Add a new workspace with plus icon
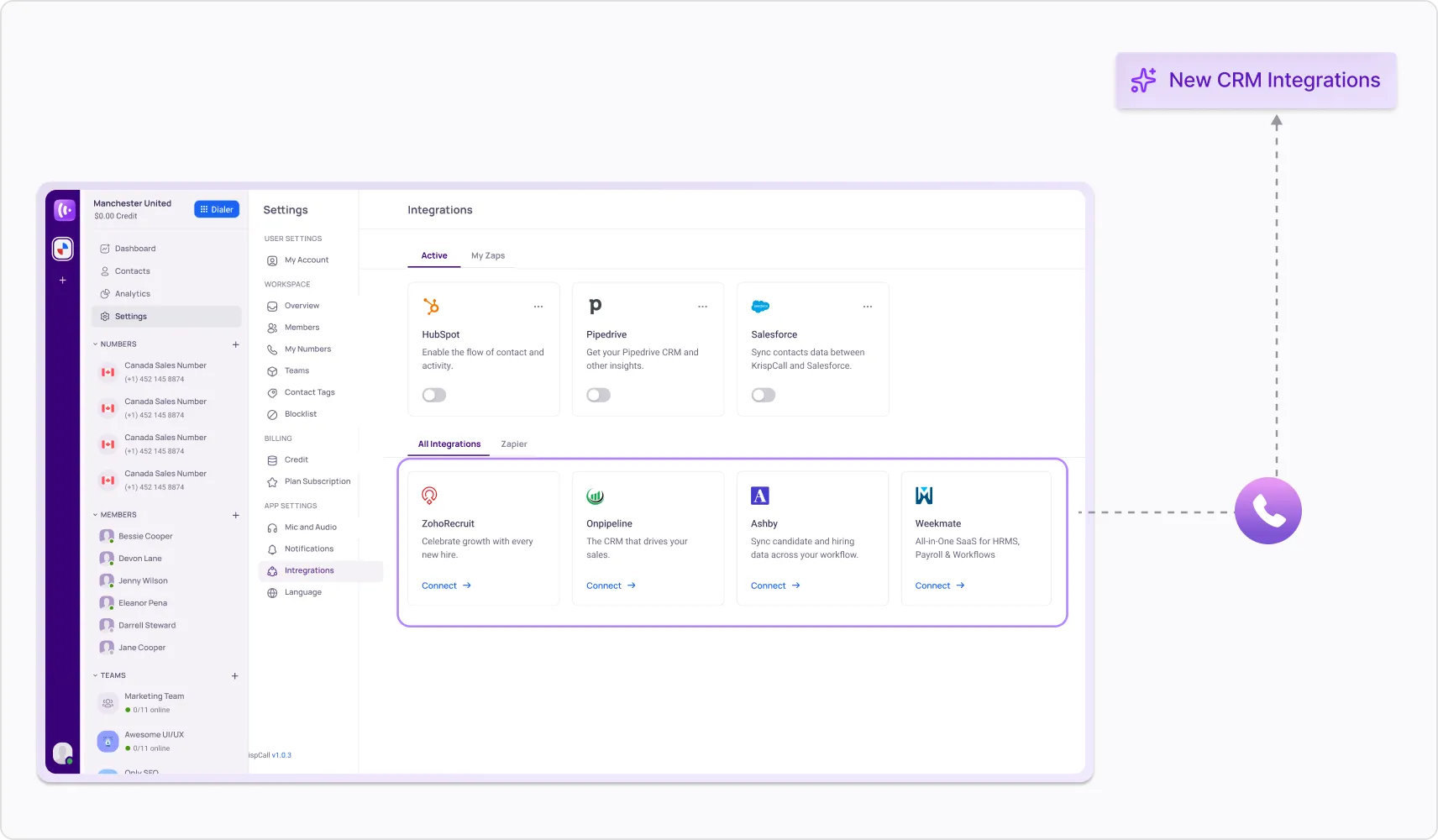1438x840 pixels. click(63, 281)
